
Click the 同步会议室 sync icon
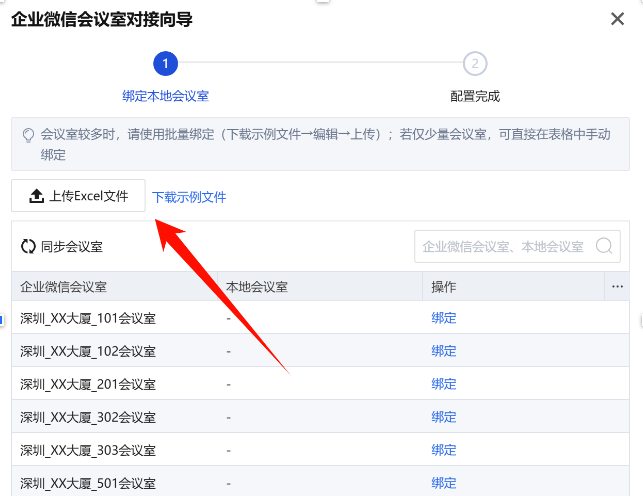[x=28, y=246]
